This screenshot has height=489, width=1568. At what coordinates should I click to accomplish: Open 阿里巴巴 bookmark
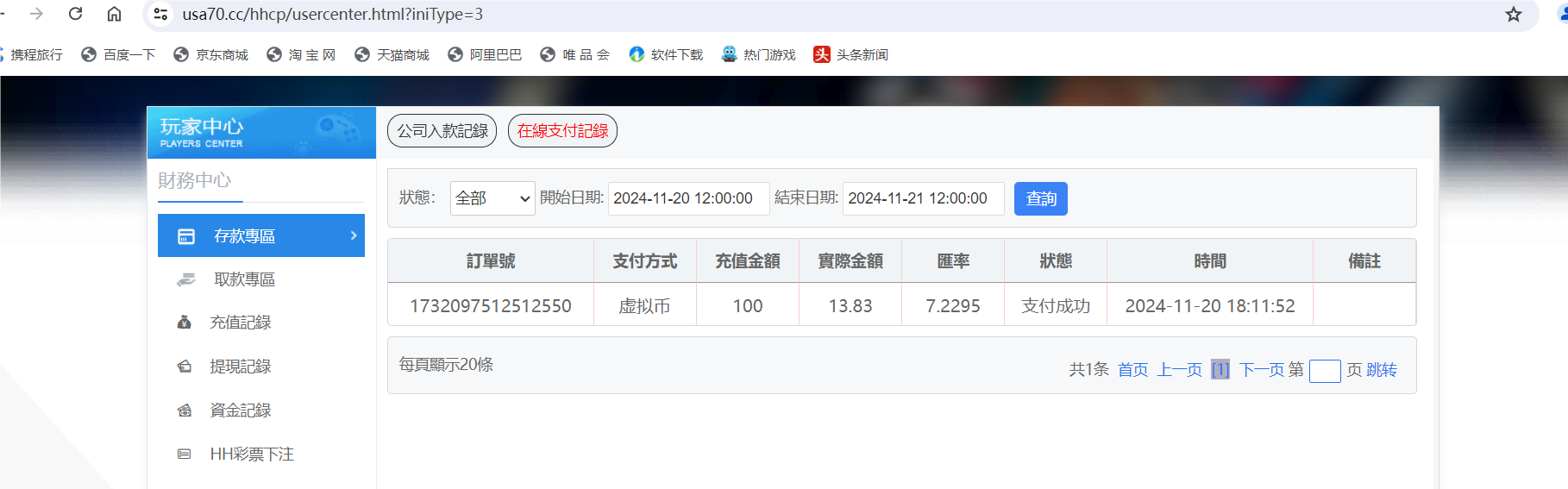coord(485,54)
